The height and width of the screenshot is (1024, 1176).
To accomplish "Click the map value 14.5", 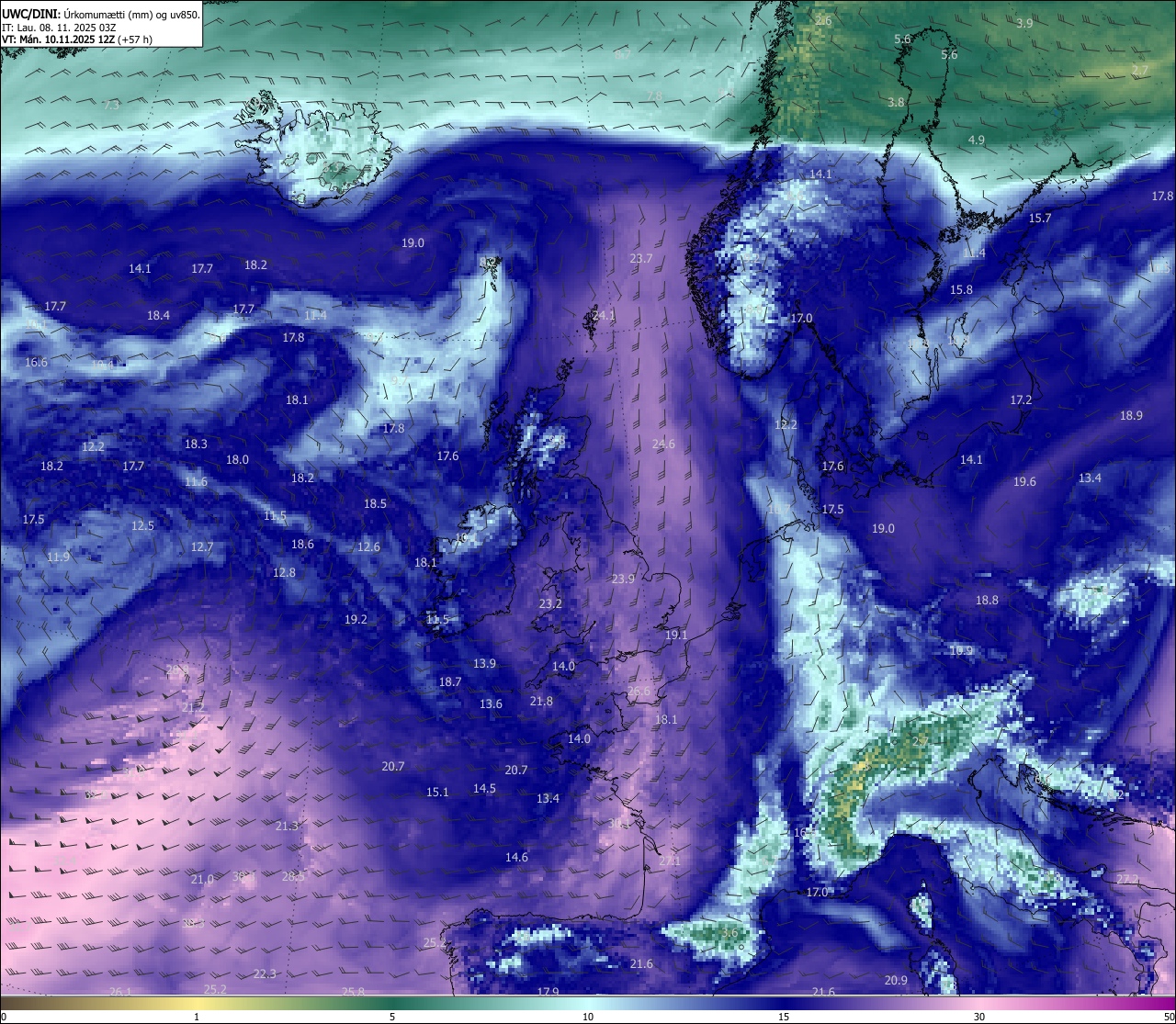I will [x=484, y=788].
